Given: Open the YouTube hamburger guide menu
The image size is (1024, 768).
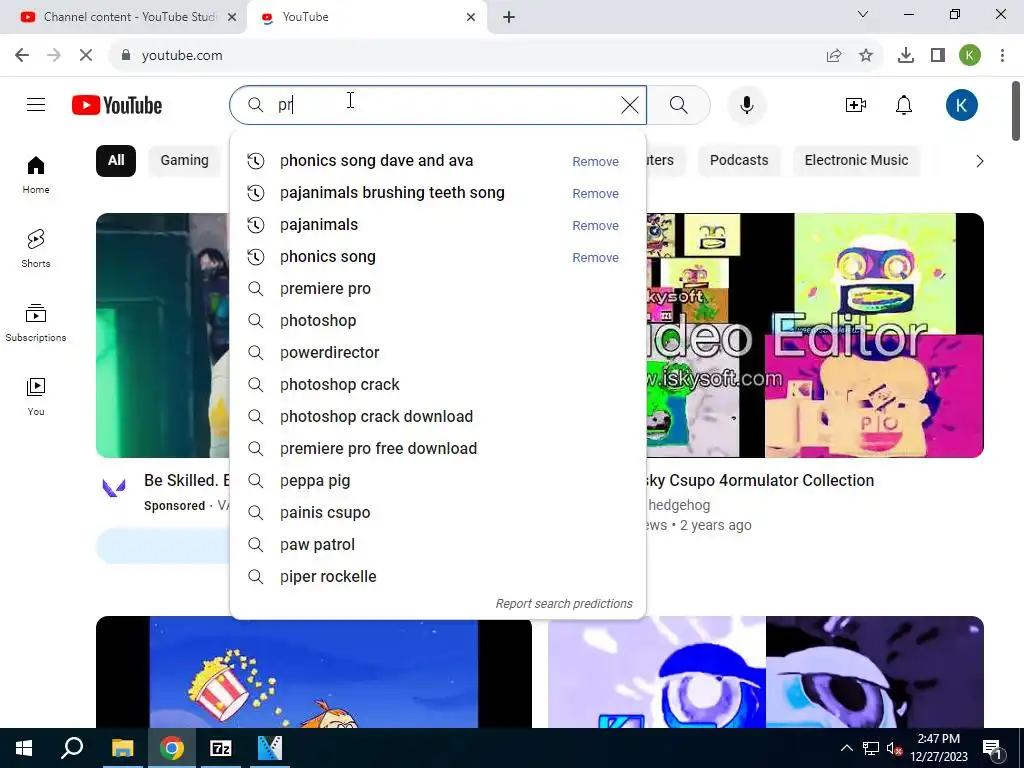Looking at the screenshot, I should [36, 104].
